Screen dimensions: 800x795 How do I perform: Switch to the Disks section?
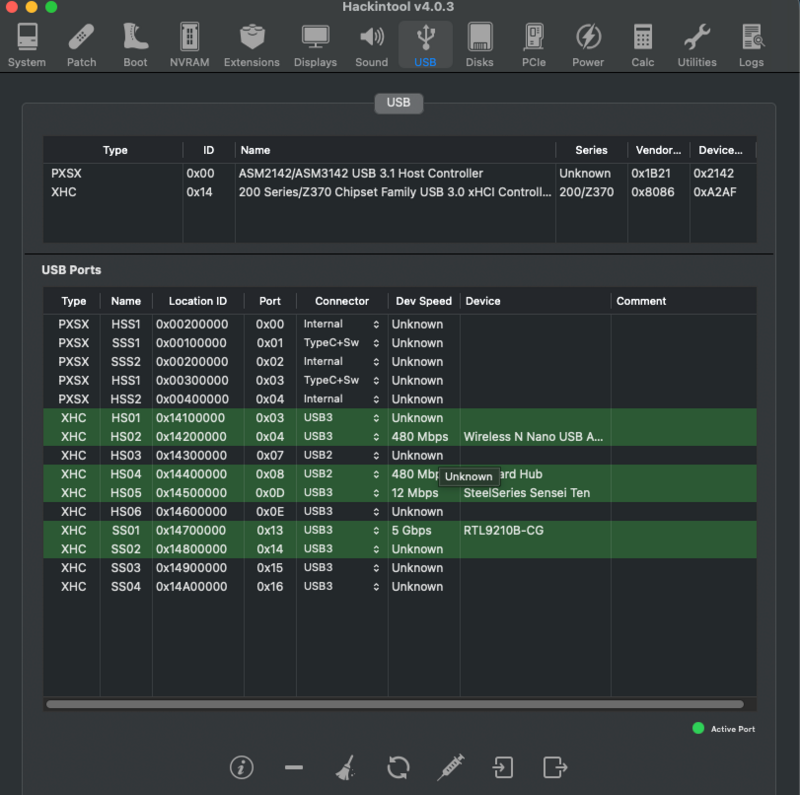click(x=479, y=45)
